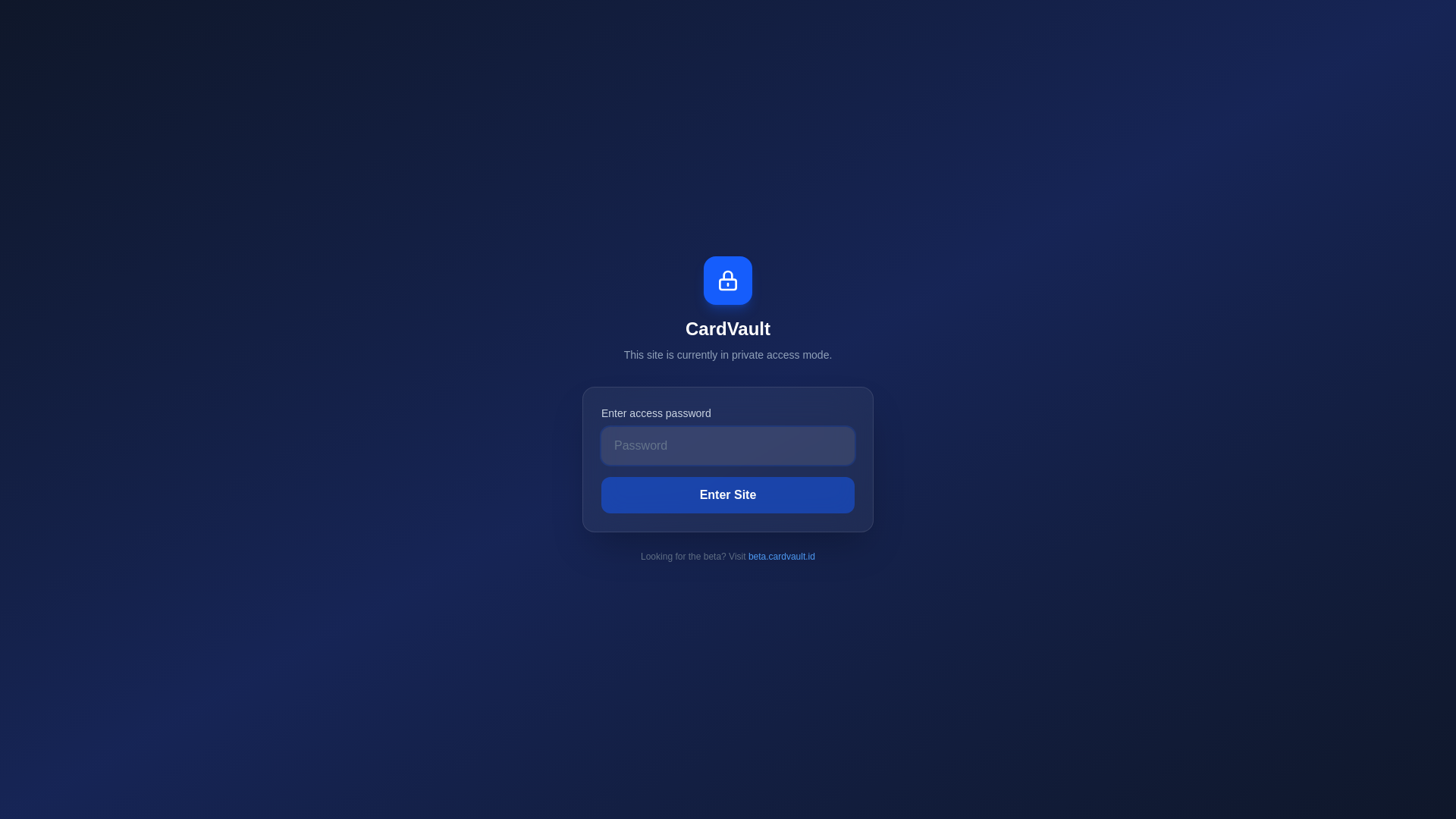This screenshot has height=819, width=1456.
Task: Click the 'Looking for the beta? Visit' text
Action: coord(693,557)
